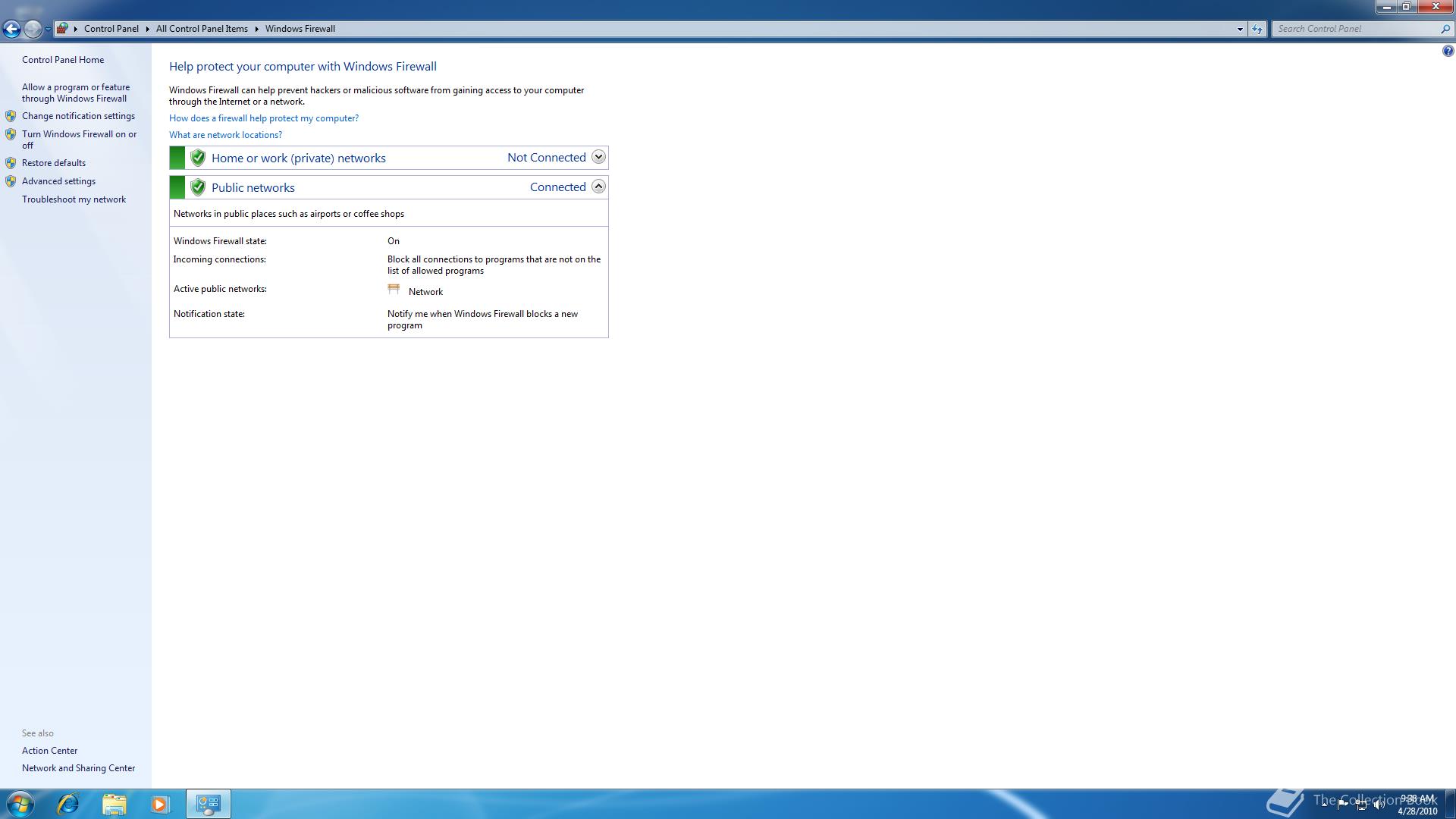Viewport: 1456px width, 819px height.
Task: Open the Windows Start button
Action: click(x=20, y=804)
